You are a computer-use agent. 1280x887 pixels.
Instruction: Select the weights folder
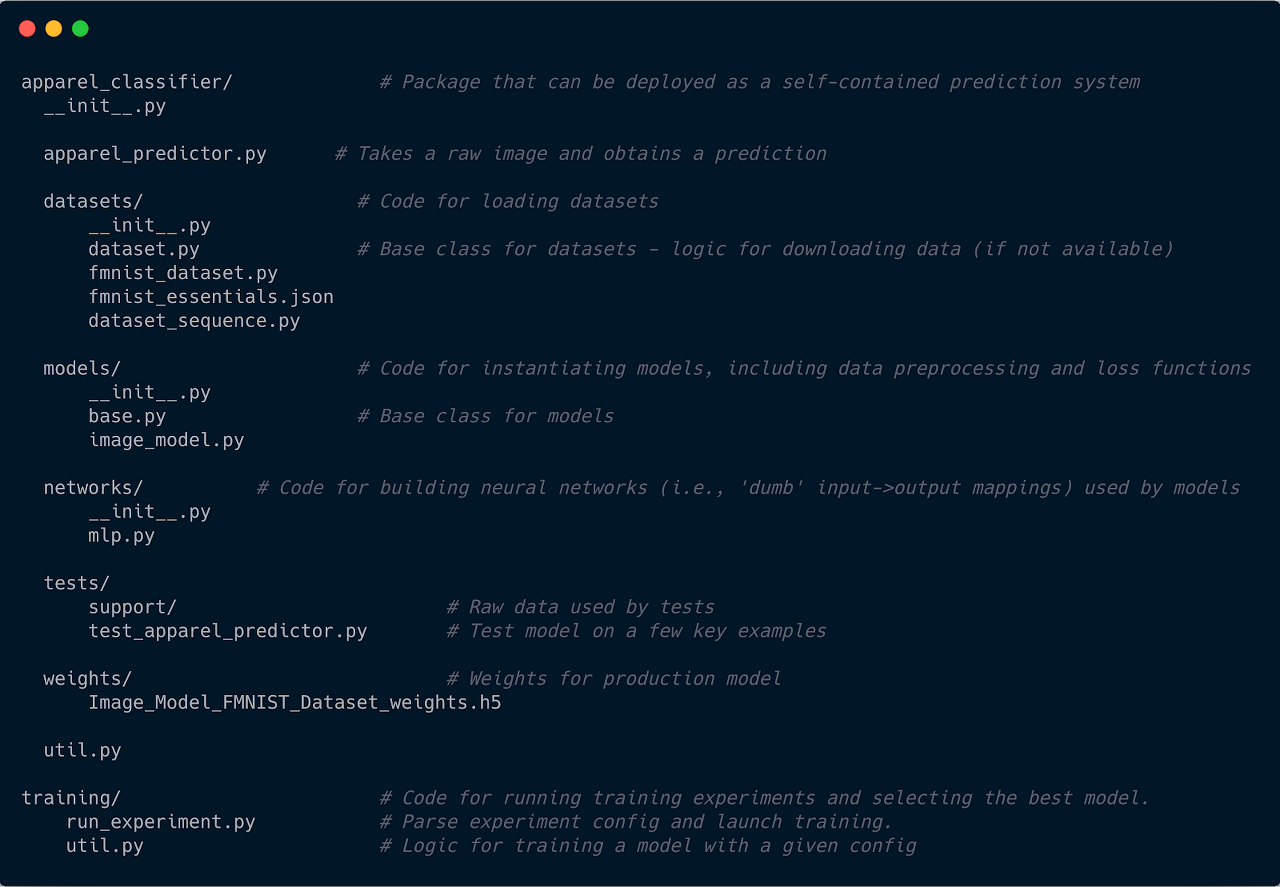[x=87, y=678]
